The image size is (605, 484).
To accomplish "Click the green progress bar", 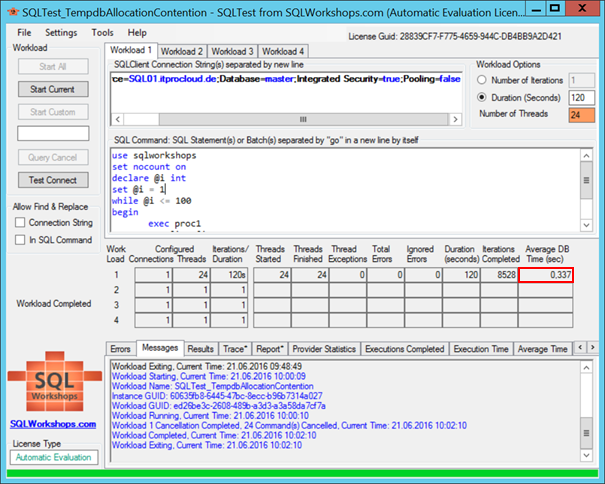I will [302, 473].
